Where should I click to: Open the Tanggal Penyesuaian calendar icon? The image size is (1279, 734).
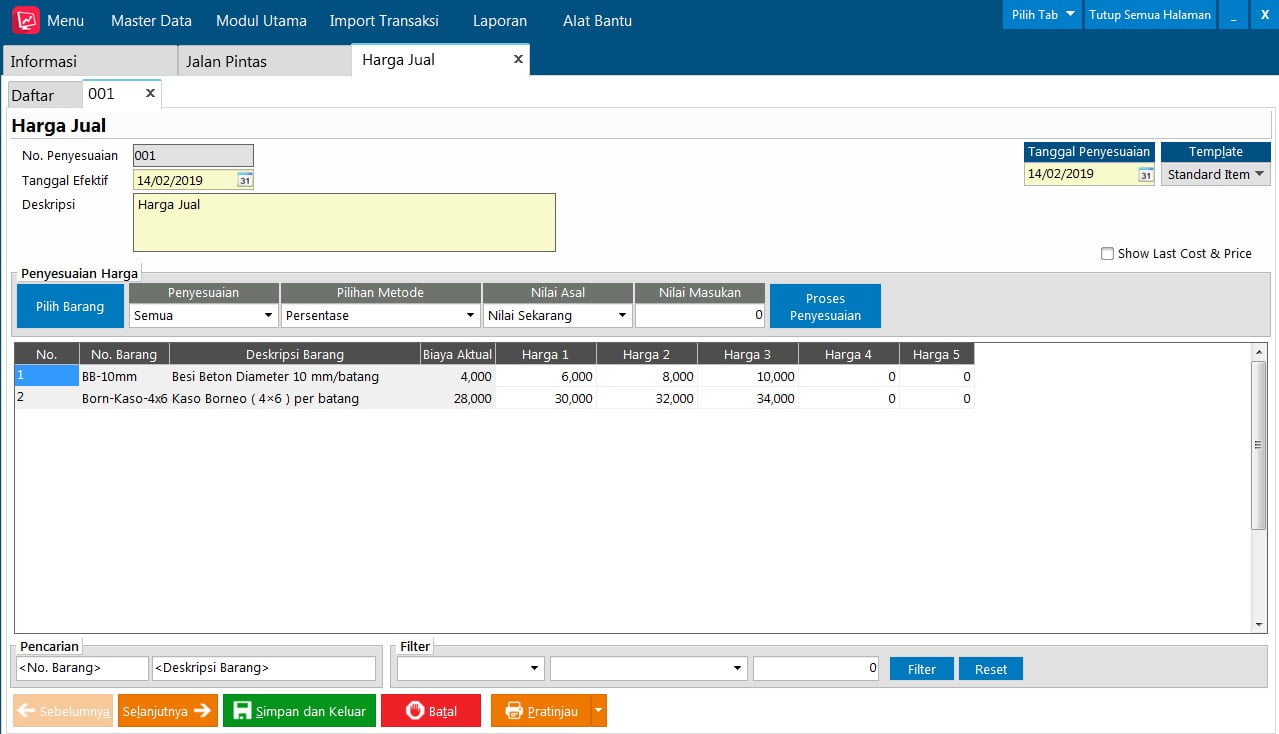pyautogui.click(x=1145, y=175)
